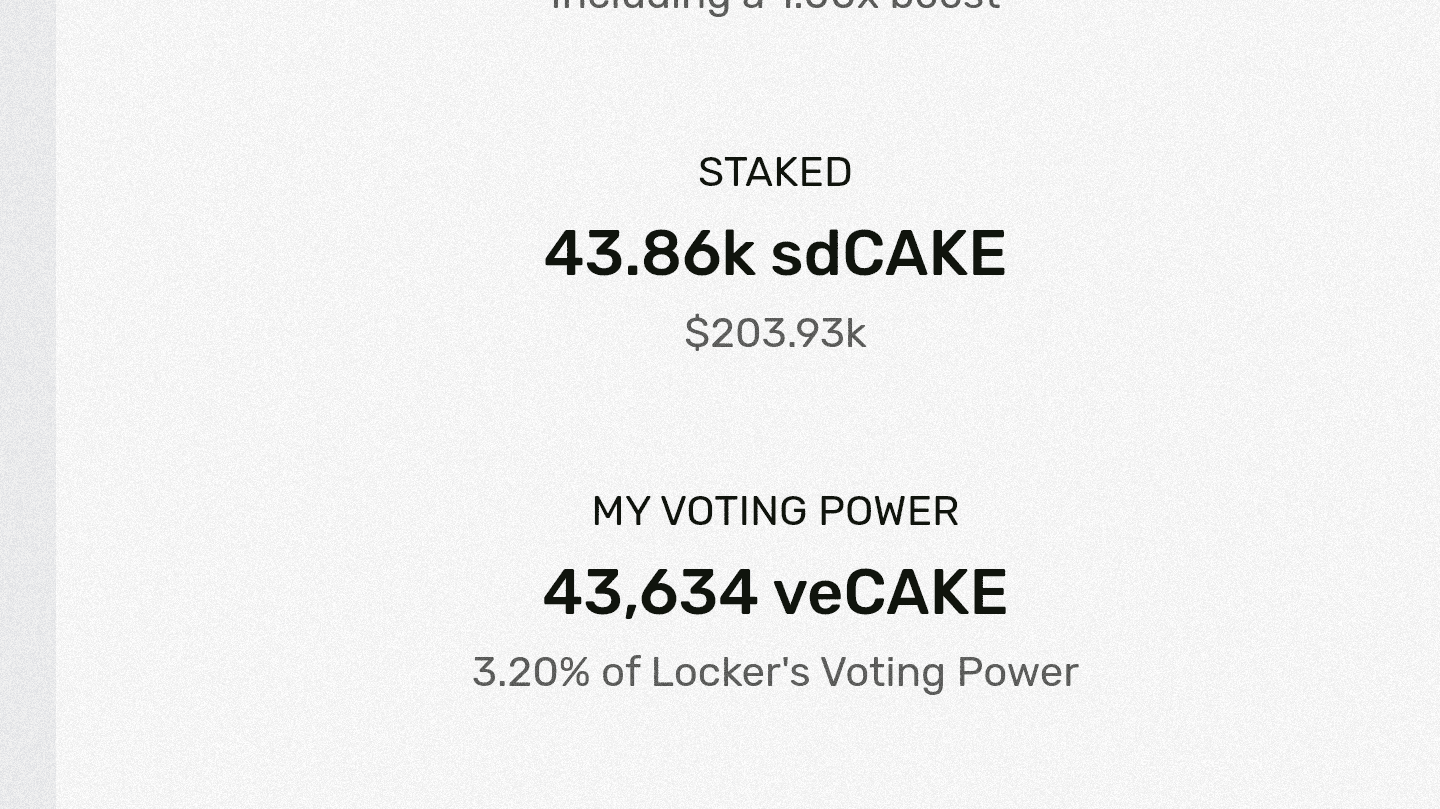Click the partially visible boost text at top
1440x809 pixels.
(775, 6)
